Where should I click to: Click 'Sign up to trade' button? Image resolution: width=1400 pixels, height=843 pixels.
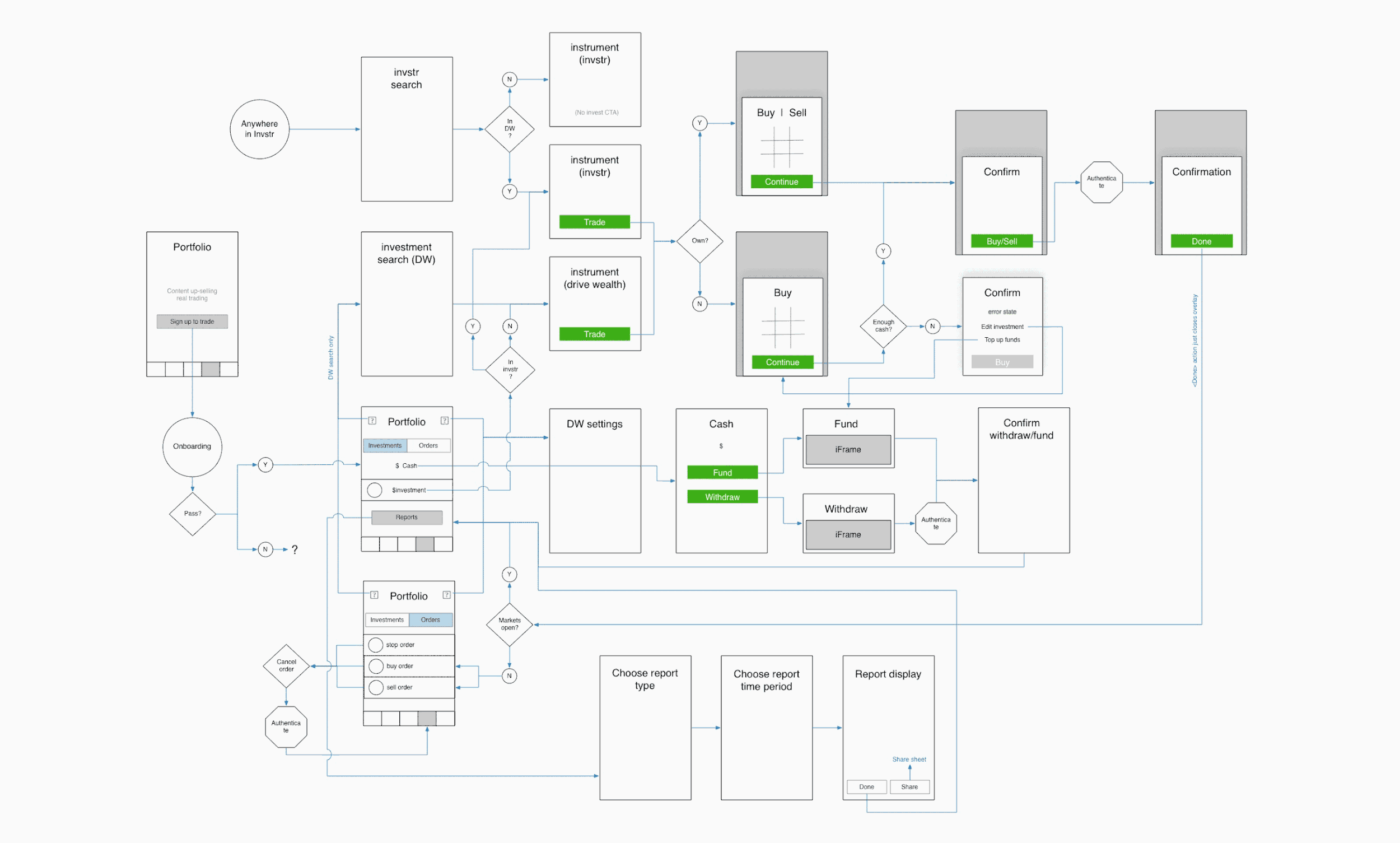193,322
